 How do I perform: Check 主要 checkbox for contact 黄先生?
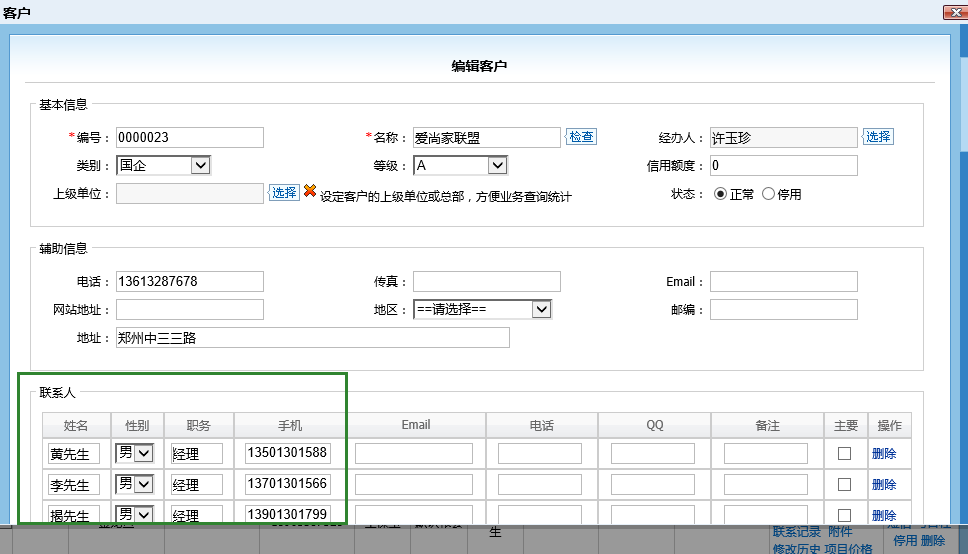coord(844,454)
